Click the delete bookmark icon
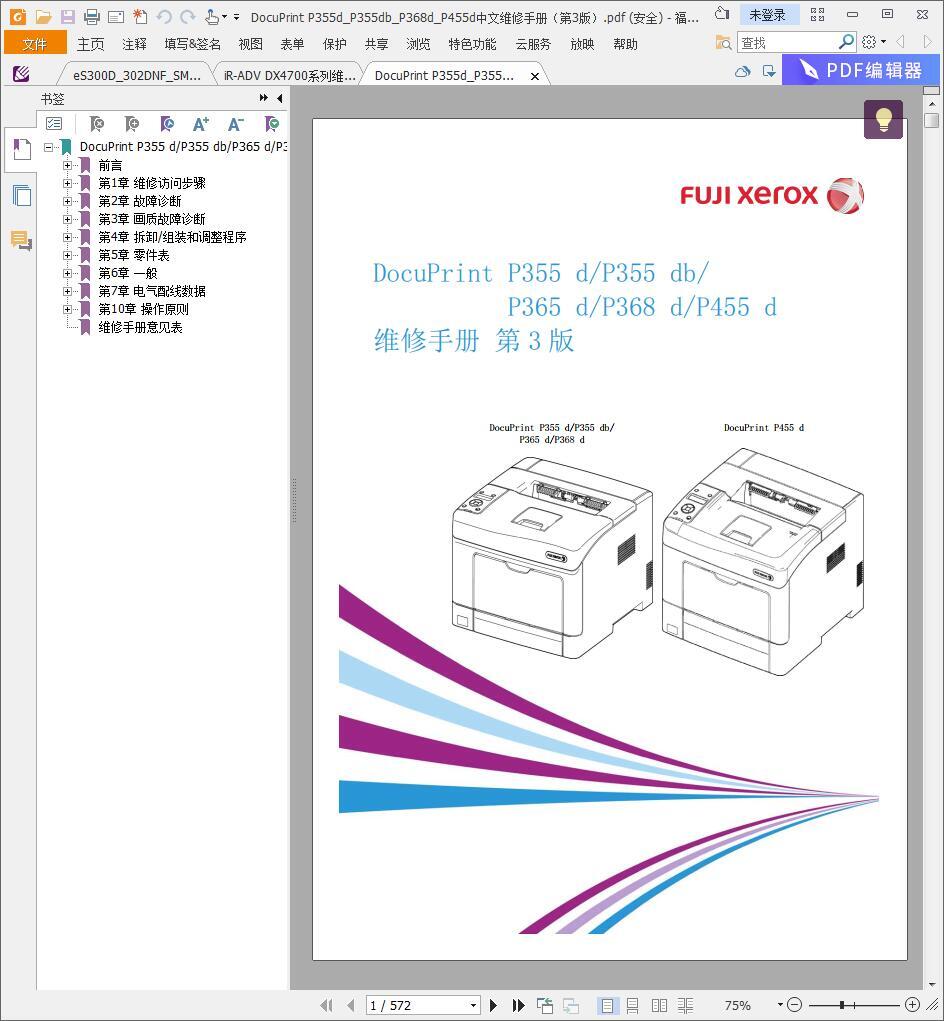 [x=96, y=124]
